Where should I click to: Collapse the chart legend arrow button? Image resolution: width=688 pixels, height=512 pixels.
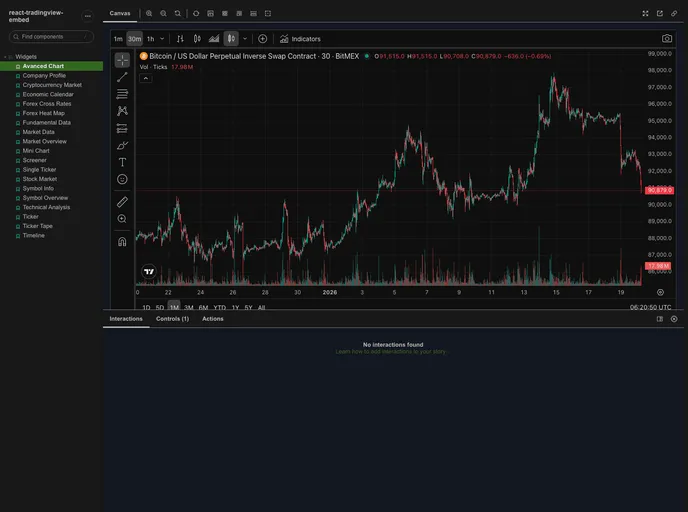[146, 79]
